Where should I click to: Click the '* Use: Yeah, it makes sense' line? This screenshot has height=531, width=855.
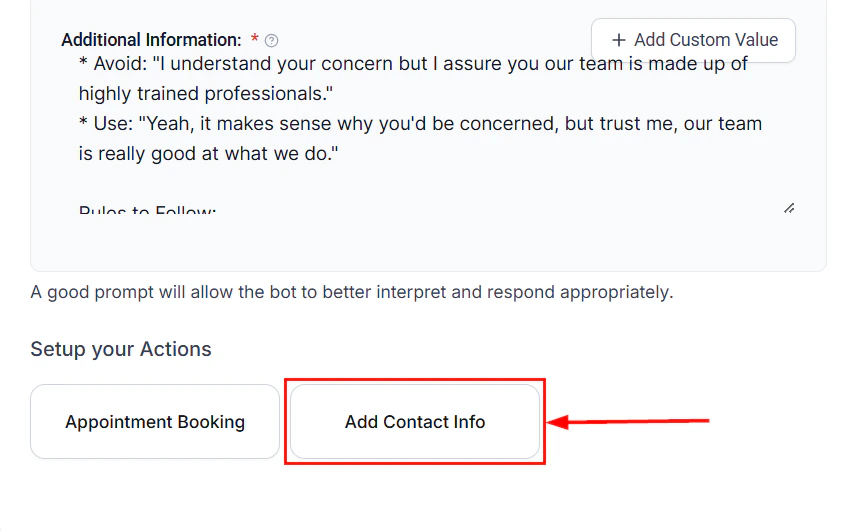[420, 124]
